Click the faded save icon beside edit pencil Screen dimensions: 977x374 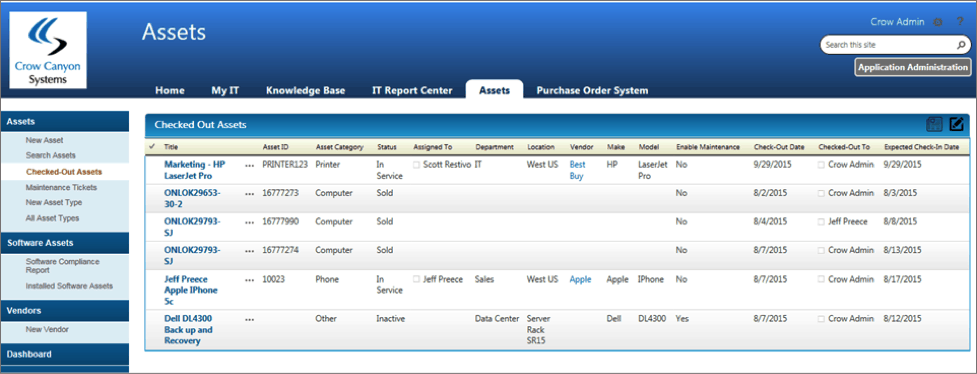click(x=934, y=125)
